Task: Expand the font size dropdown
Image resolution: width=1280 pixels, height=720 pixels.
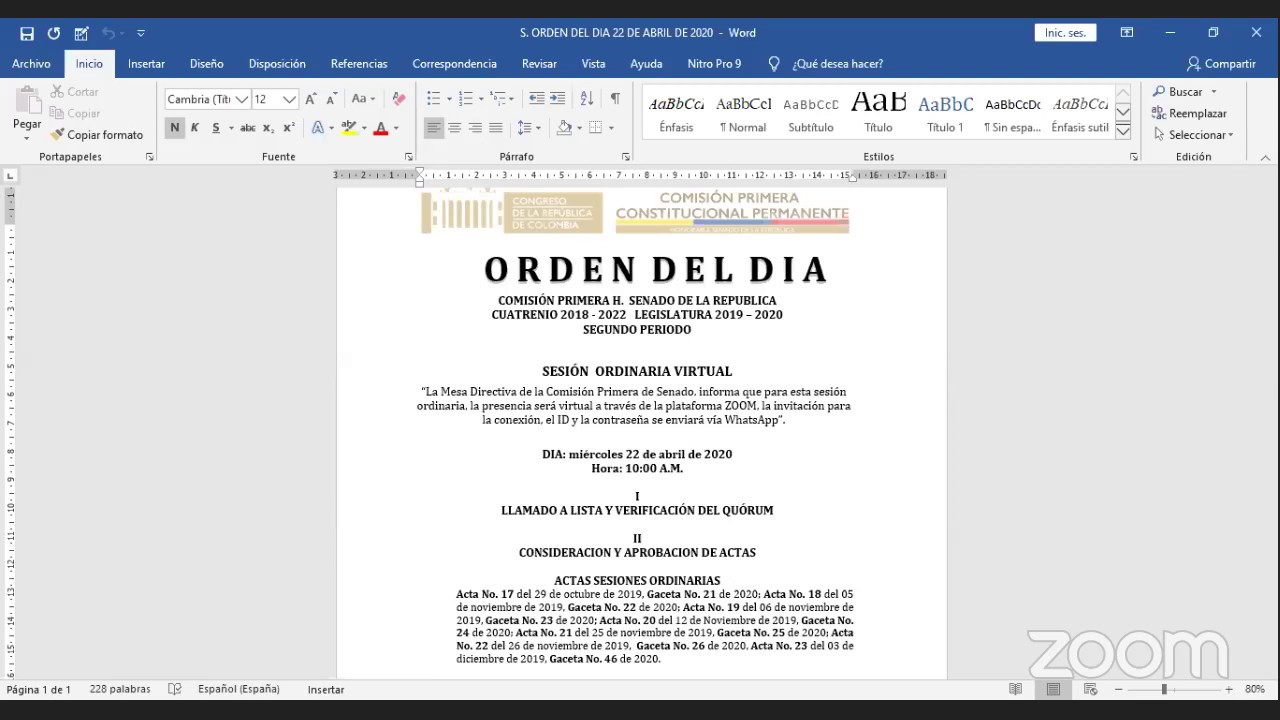Action: [289, 99]
